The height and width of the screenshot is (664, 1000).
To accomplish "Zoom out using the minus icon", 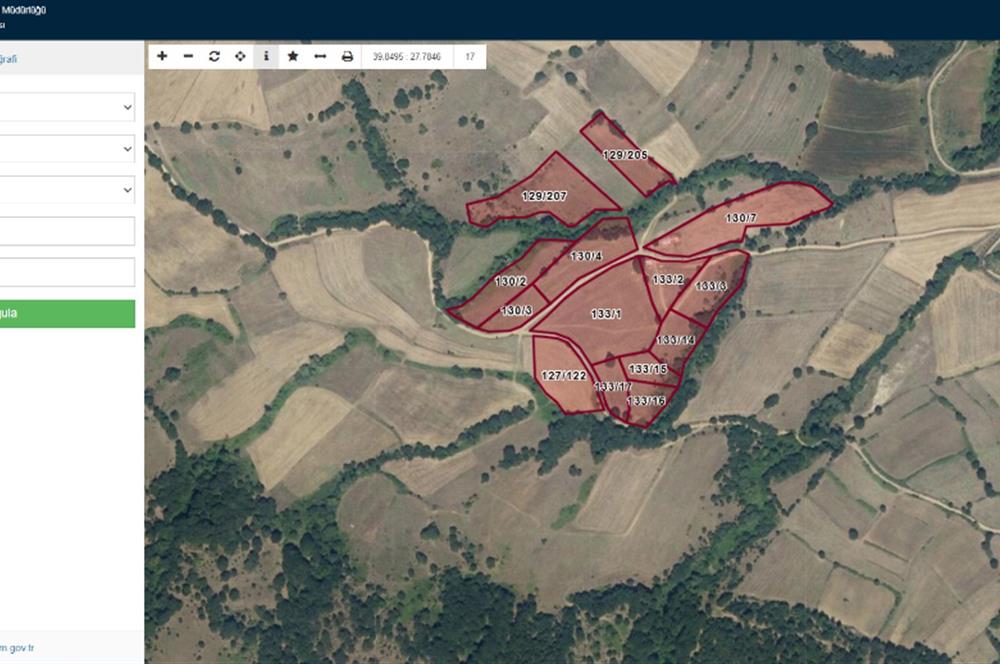I will coord(188,56).
